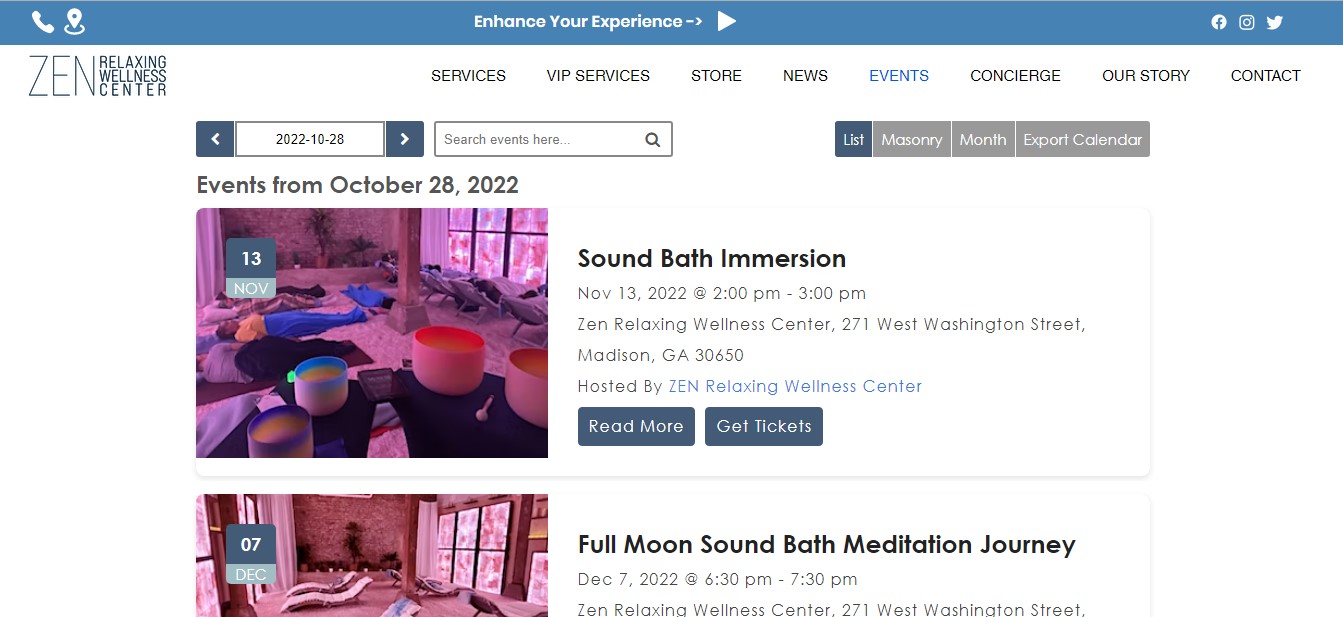Click Enhance Your Experience banner text
The height and width of the screenshot is (617, 1343).
pyautogui.click(x=588, y=21)
